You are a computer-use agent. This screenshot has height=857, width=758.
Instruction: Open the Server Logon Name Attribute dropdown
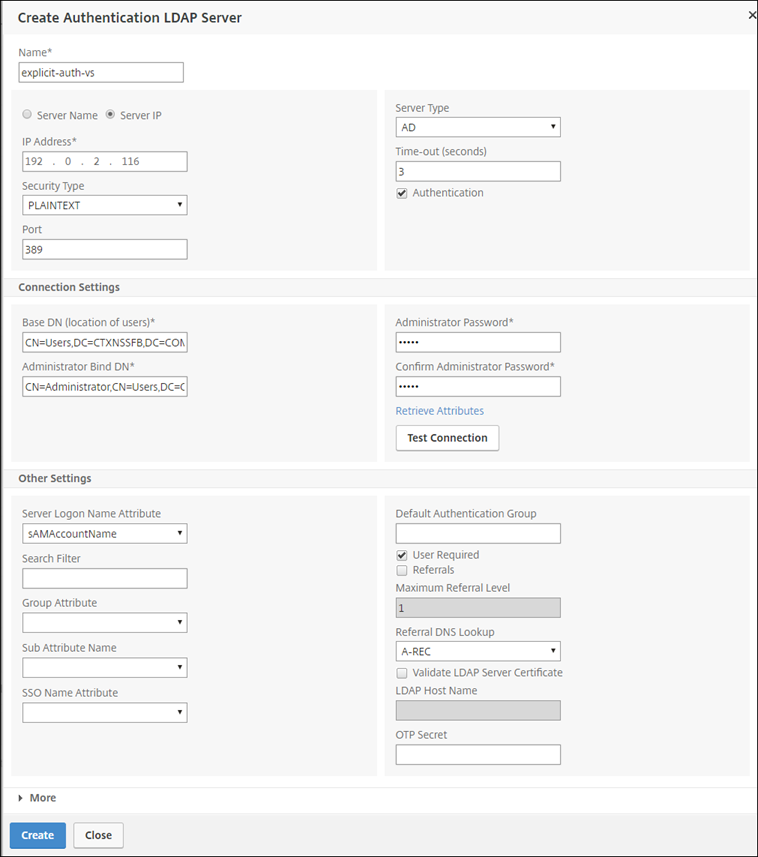(x=104, y=533)
